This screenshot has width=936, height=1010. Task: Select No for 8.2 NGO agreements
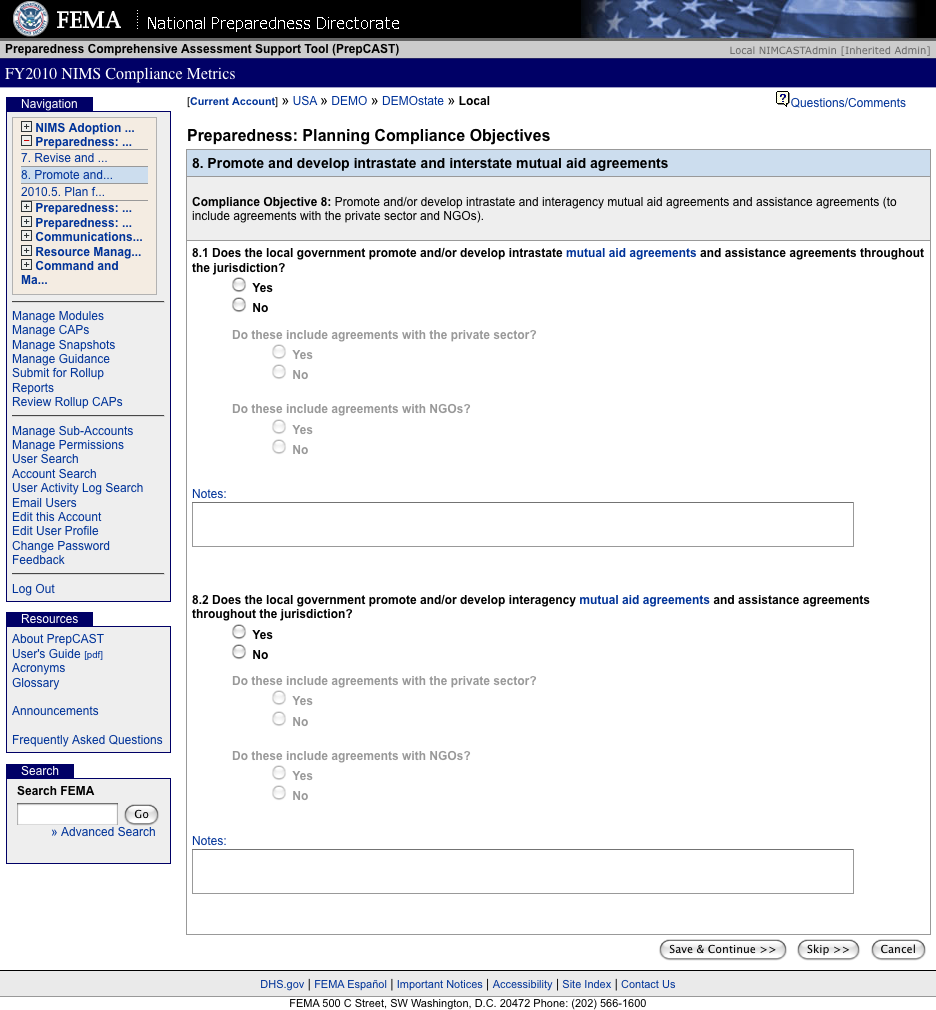279,793
